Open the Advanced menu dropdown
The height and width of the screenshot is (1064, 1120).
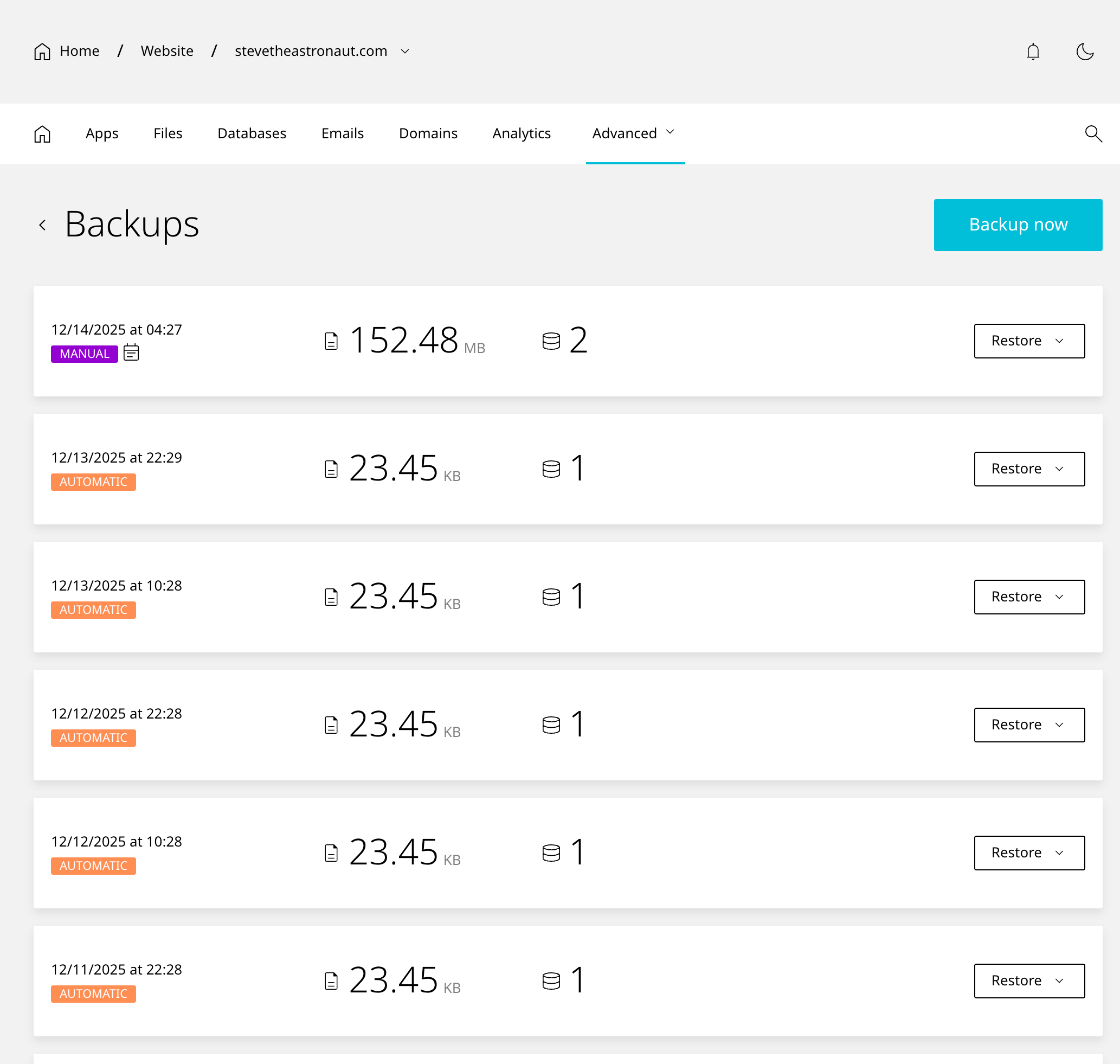point(634,133)
